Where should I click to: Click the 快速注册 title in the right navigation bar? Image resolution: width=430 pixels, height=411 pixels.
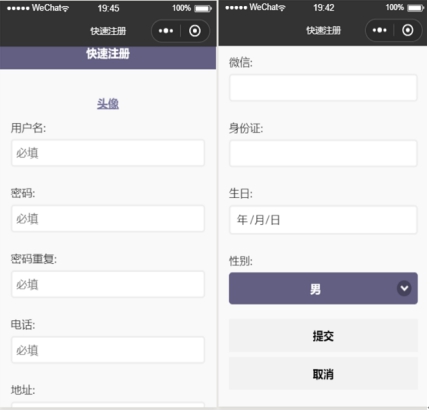click(x=323, y=30)
